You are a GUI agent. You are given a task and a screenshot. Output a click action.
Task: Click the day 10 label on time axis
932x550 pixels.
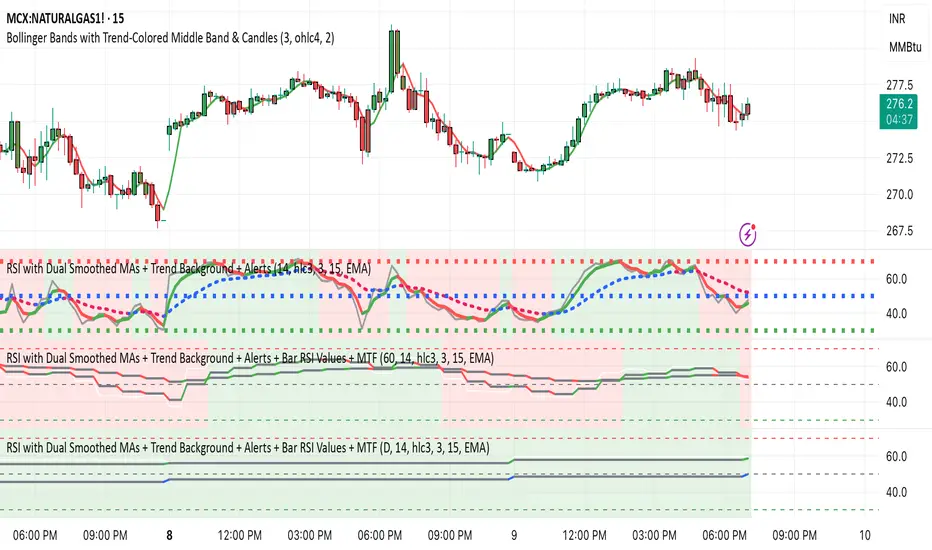[864, 535]
